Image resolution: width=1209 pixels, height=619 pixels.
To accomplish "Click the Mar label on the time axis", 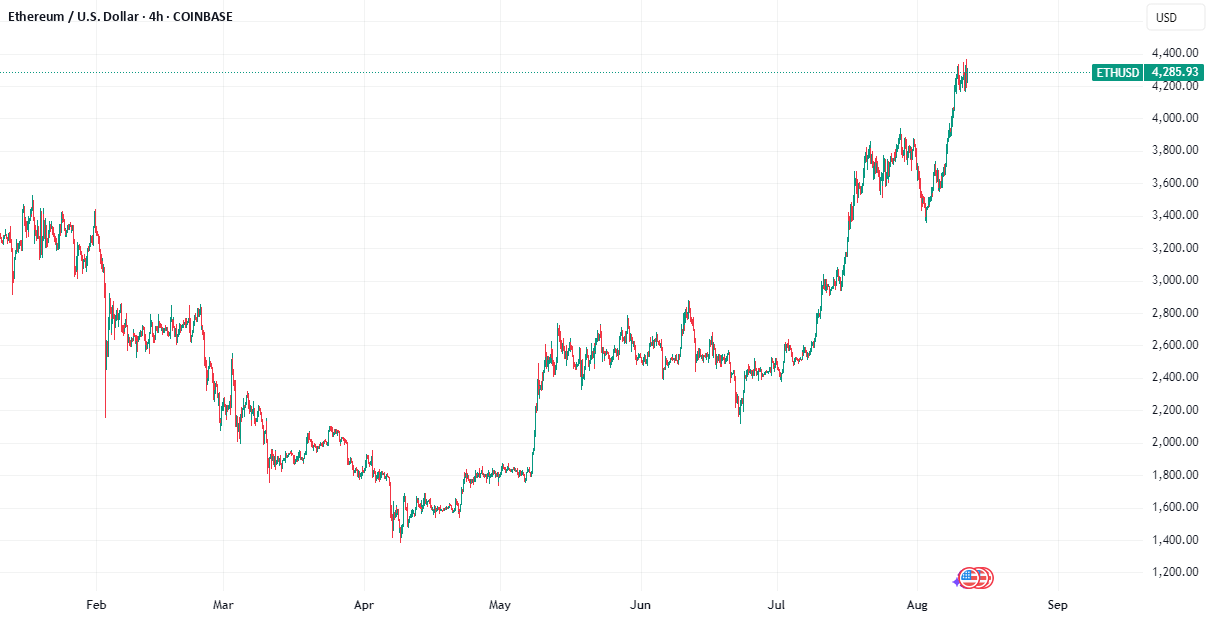I will tap(224, 605).
